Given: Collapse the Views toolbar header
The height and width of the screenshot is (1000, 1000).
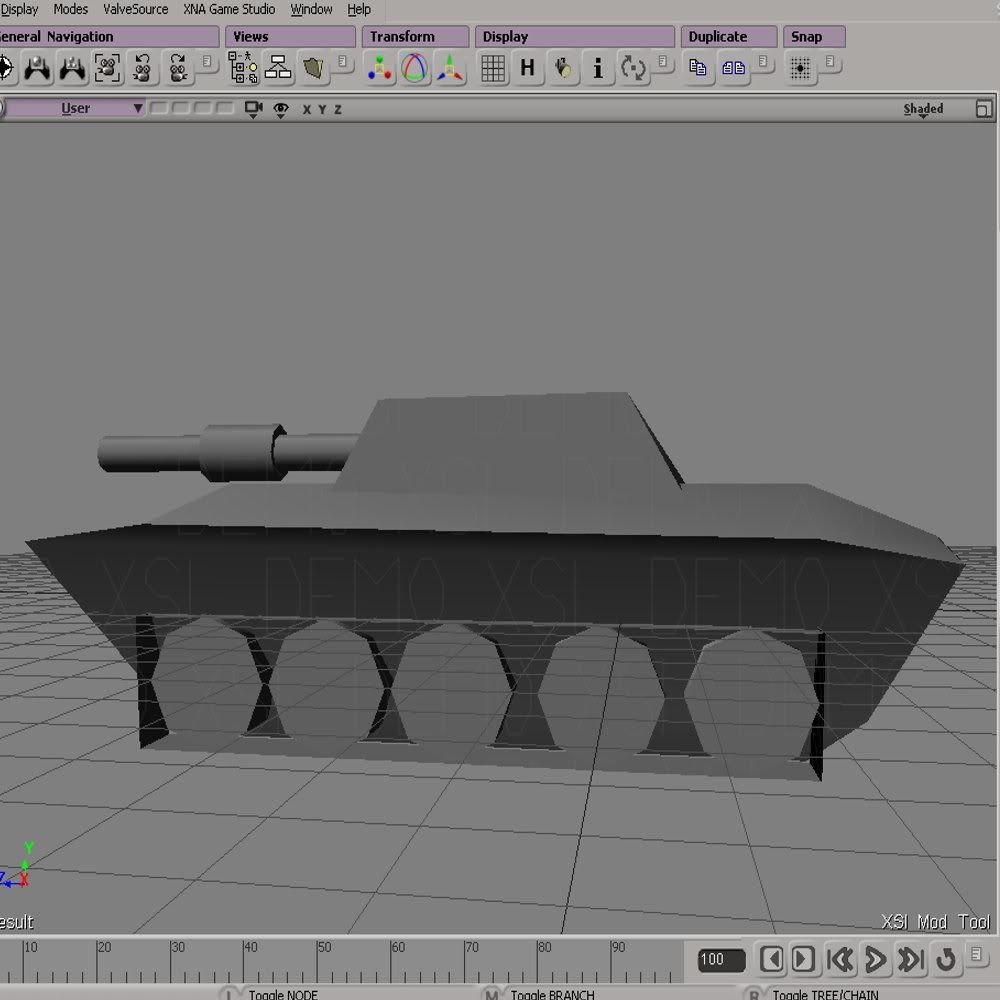Looking at the screenshot, I should pyautogui.click(x=290, y=36).
